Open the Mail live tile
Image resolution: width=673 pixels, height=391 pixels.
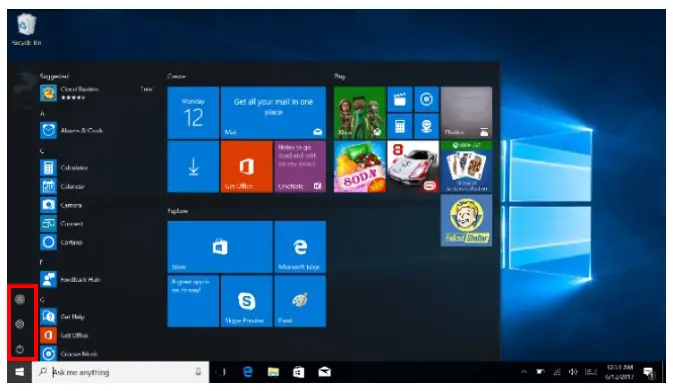point(273,113)
